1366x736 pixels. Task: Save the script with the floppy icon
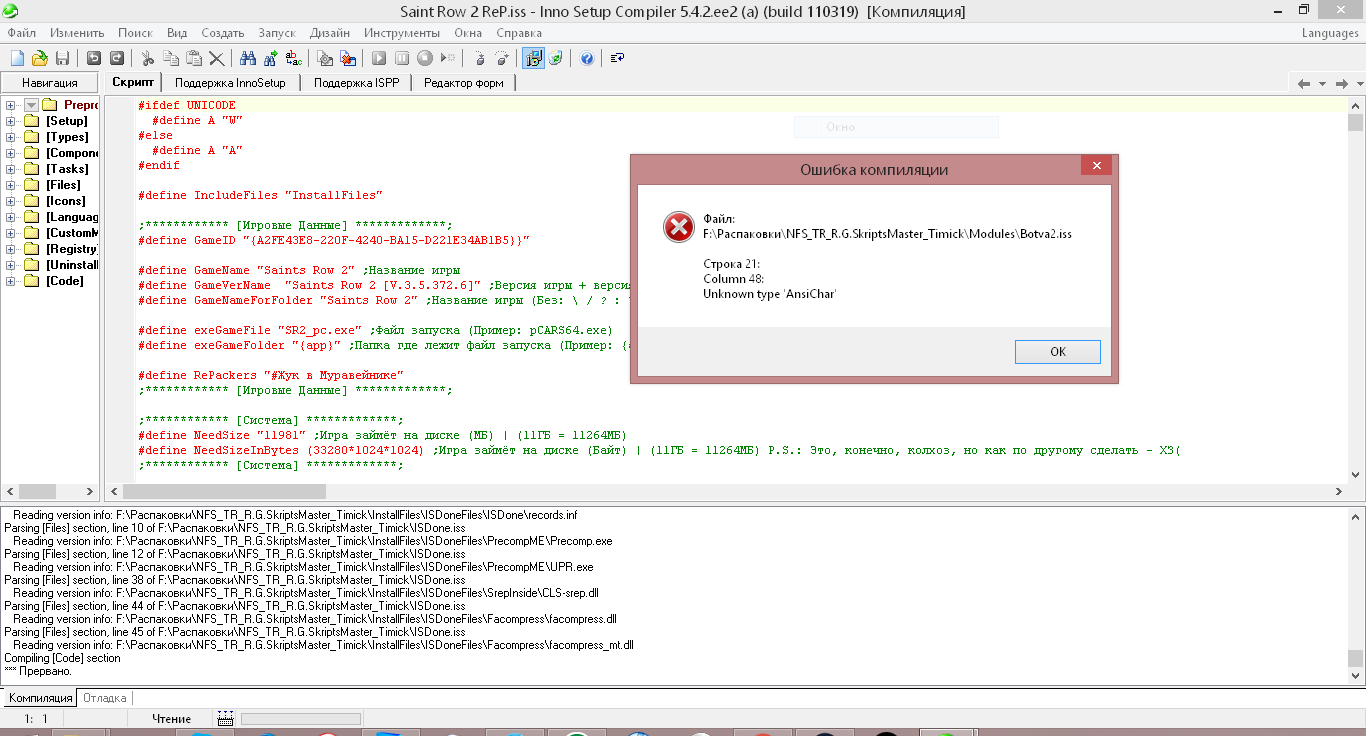62,58
